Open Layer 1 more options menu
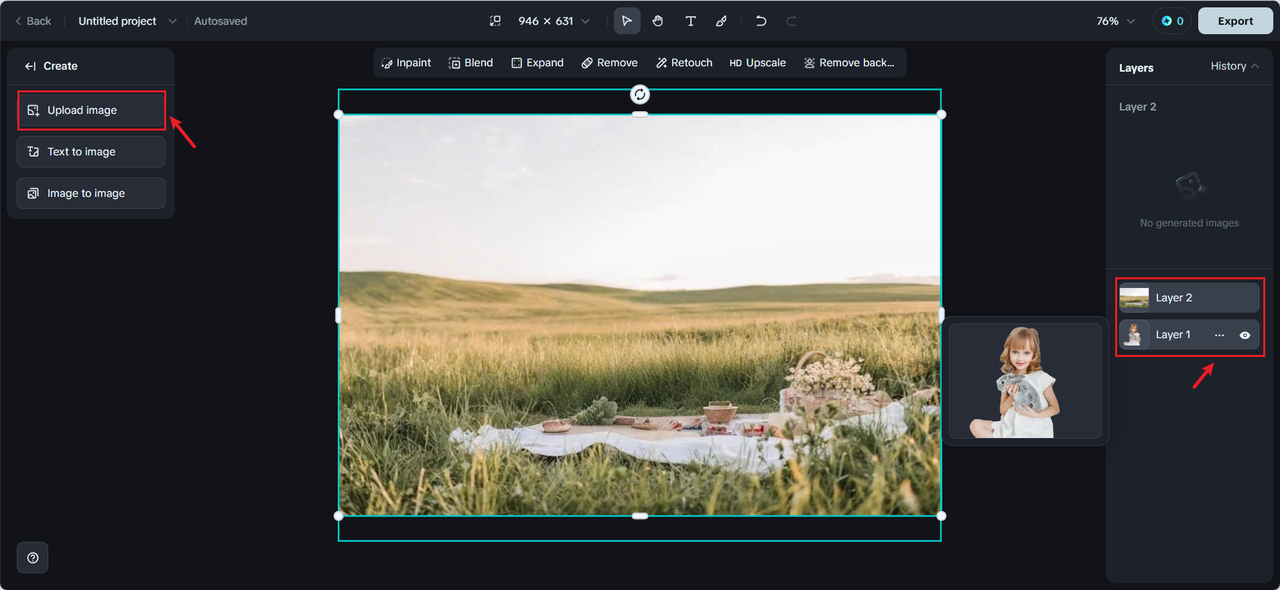The image size is (1280, 590). [x=1219, y=335]
